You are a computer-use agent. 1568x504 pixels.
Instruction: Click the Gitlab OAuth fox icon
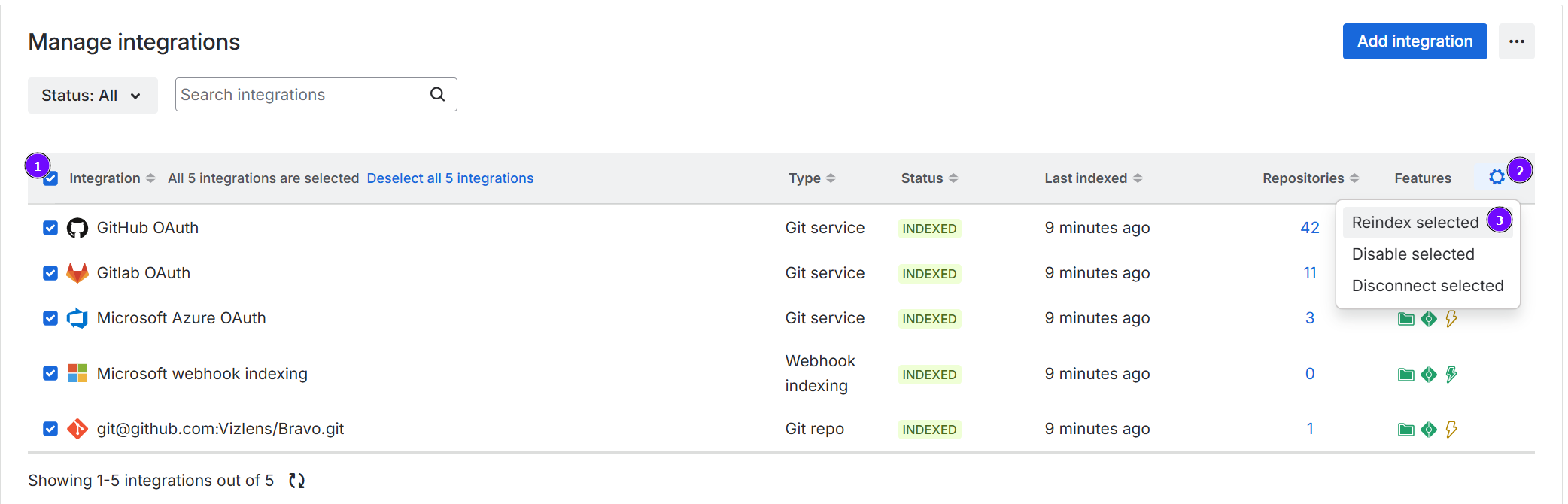pos(77,273)
